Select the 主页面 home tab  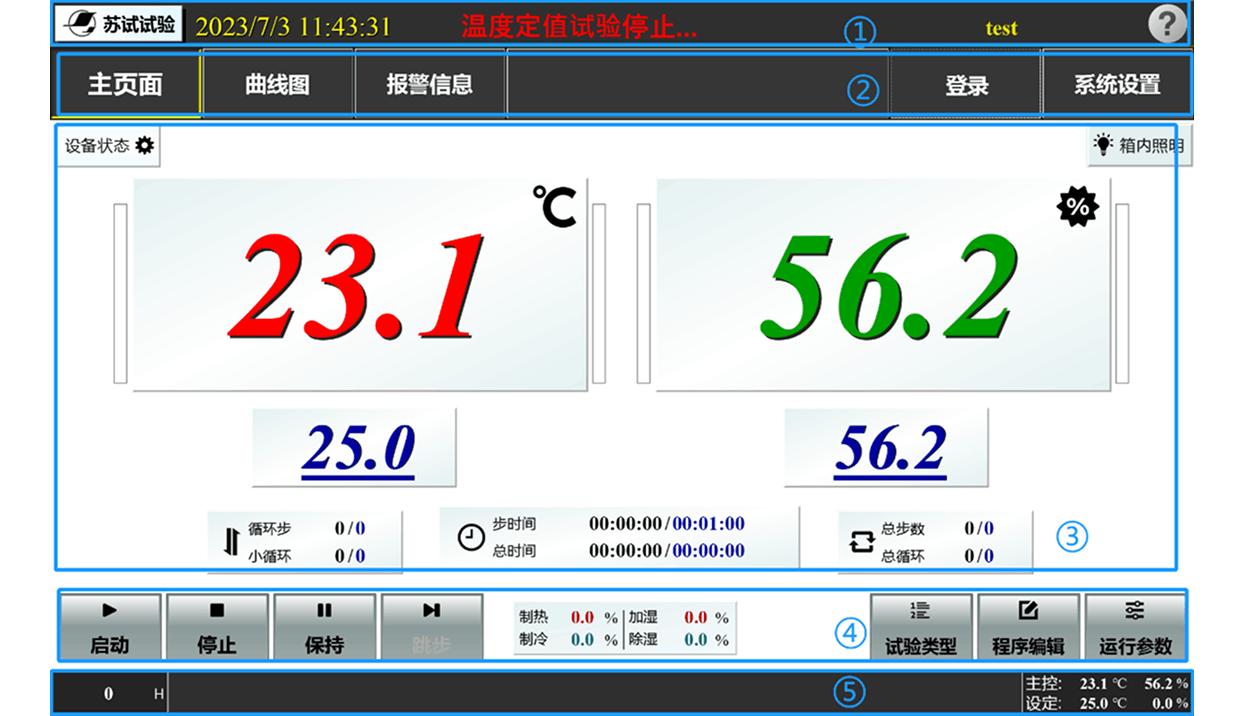pyautogui.click(x=126, y=85)
